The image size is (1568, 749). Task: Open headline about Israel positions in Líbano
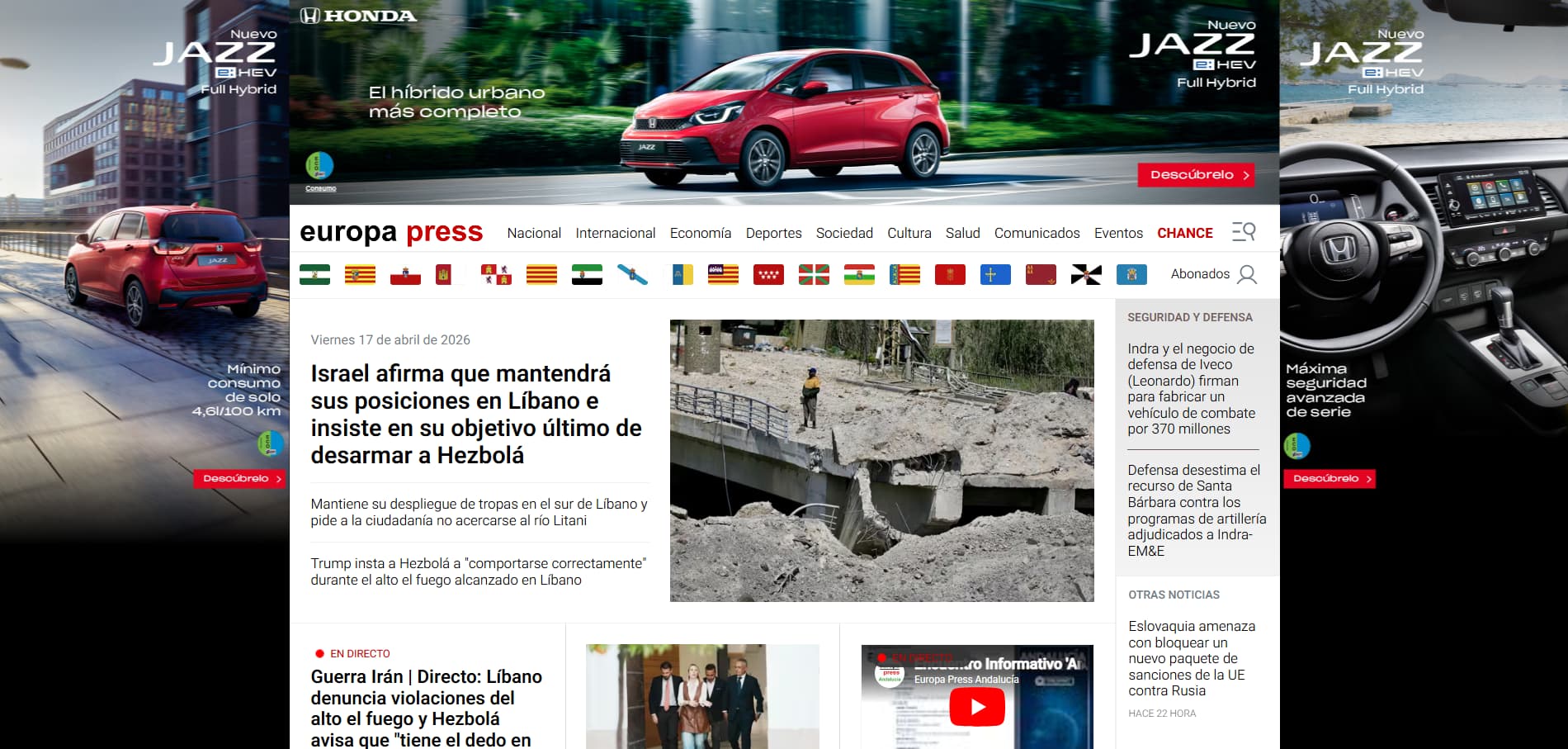point(476,415)
